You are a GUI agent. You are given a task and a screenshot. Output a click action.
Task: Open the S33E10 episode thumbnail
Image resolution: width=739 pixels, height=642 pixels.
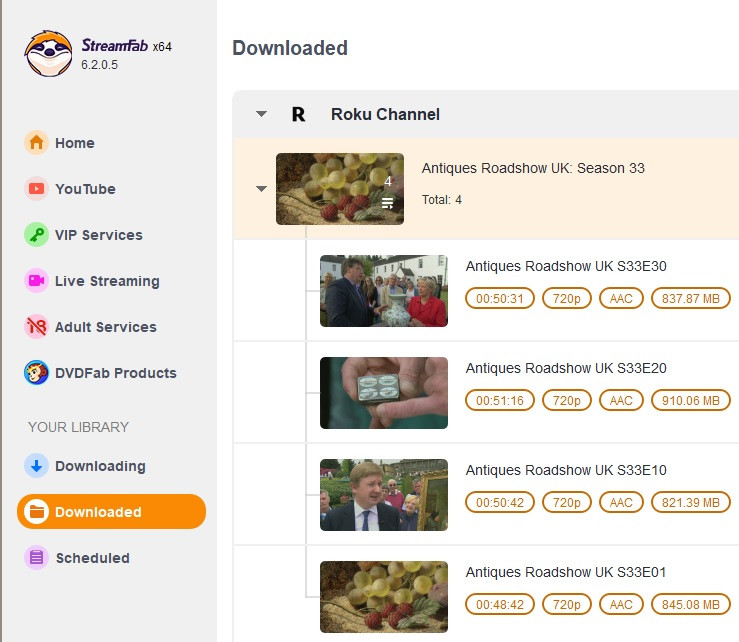(384, 495)
